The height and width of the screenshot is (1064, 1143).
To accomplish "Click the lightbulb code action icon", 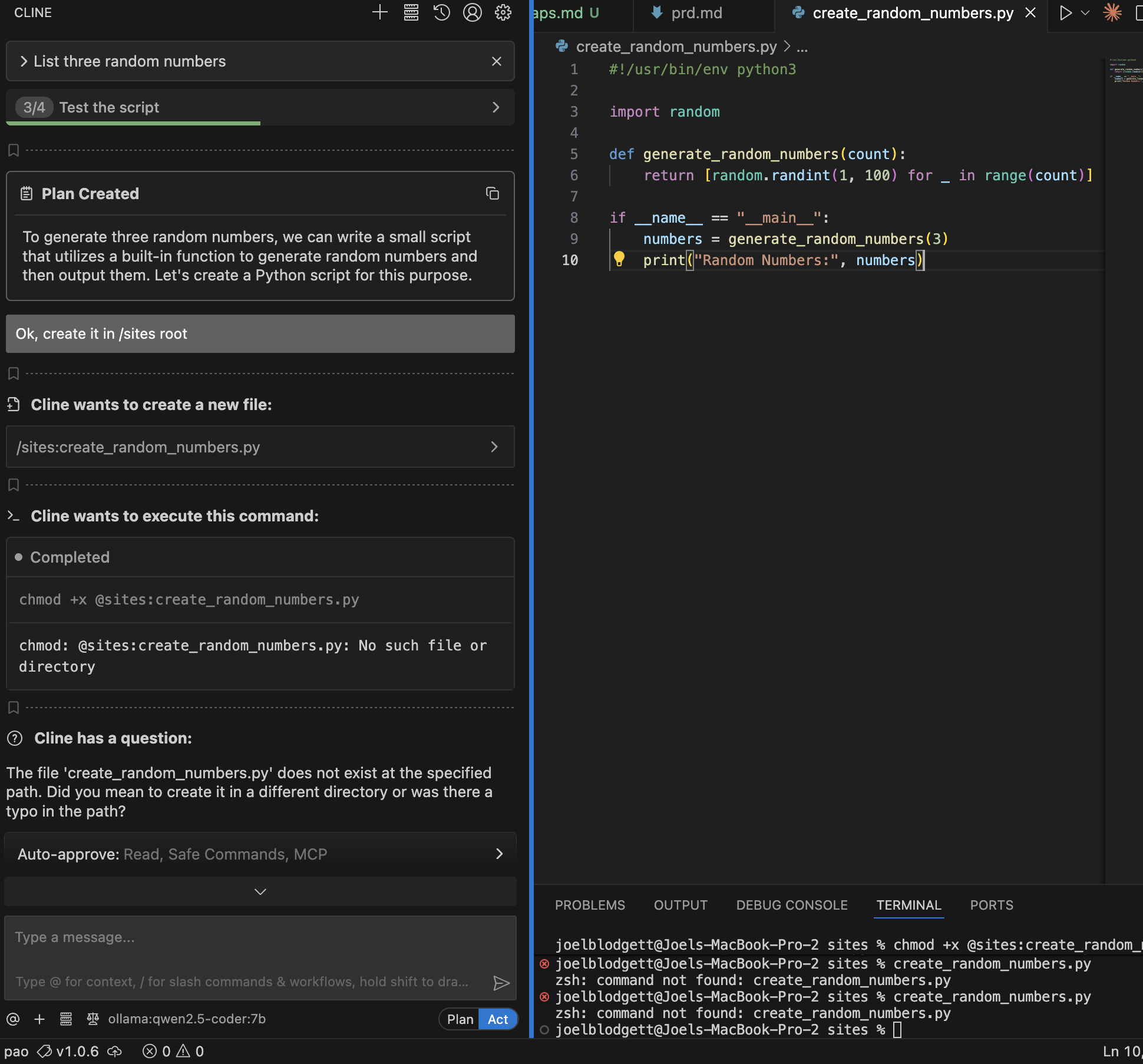I will [x=619, y=259].
